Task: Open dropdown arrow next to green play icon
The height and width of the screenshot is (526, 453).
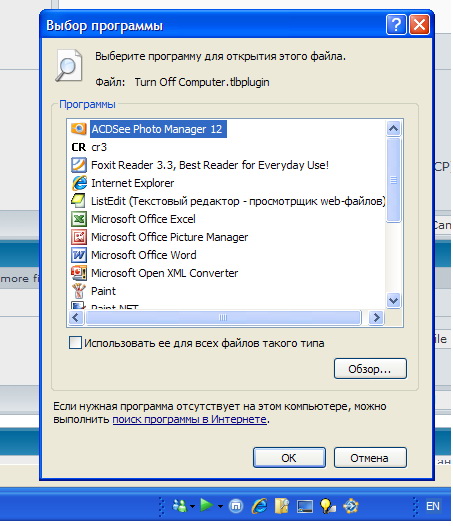Action: click(220, 506)
